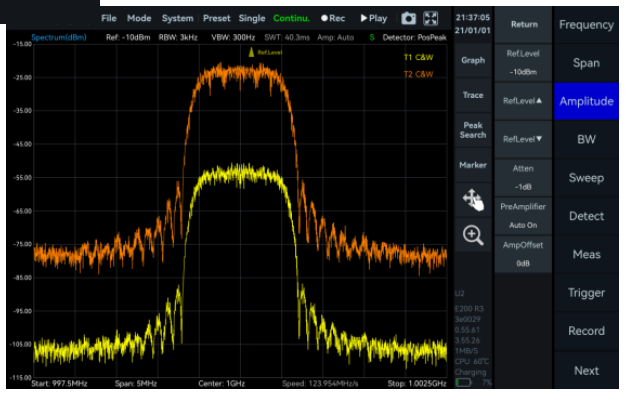Viewport: 625px width, 395px height.
Task: Activate the zoom-in magnifier tool
Action: 473,235
